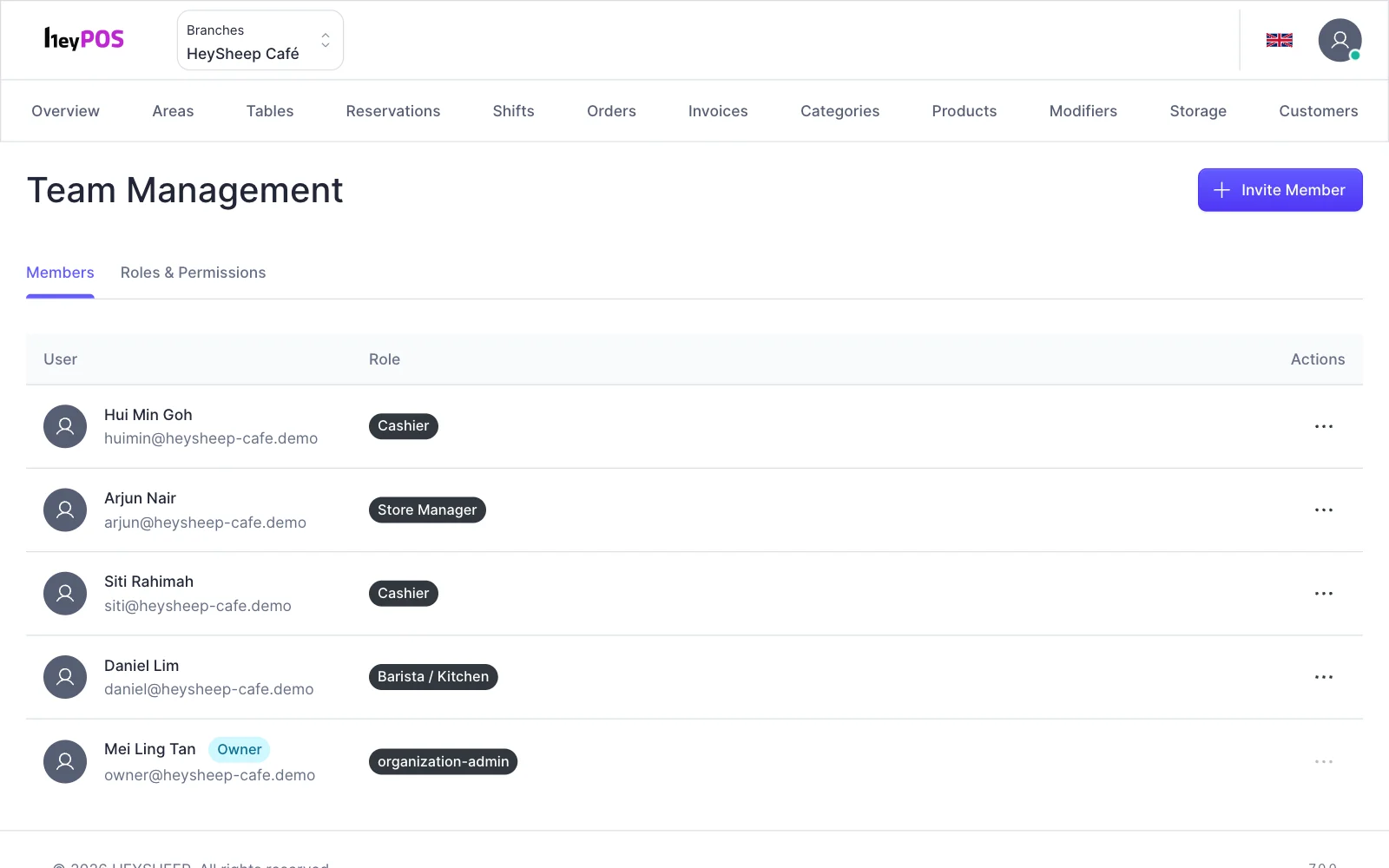Click the Owner badge beside Mei Ling Tan
This screenshot has width=1389, height=868.
[x=239, y=750]
